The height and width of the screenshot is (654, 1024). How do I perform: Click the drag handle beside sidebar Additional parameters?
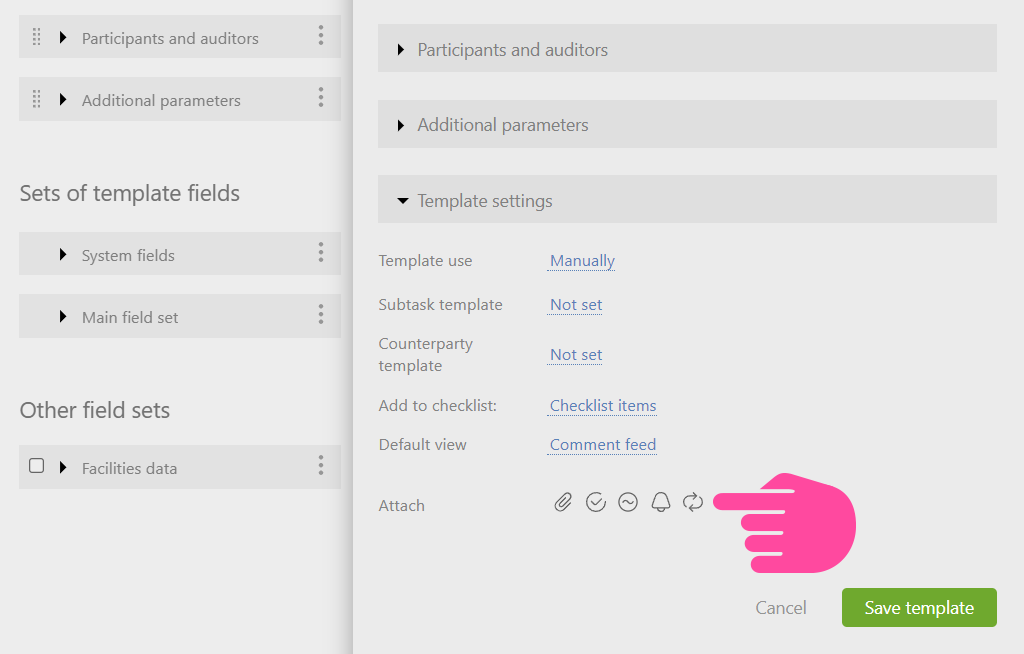pyautogui.click(x=37, y=99)
